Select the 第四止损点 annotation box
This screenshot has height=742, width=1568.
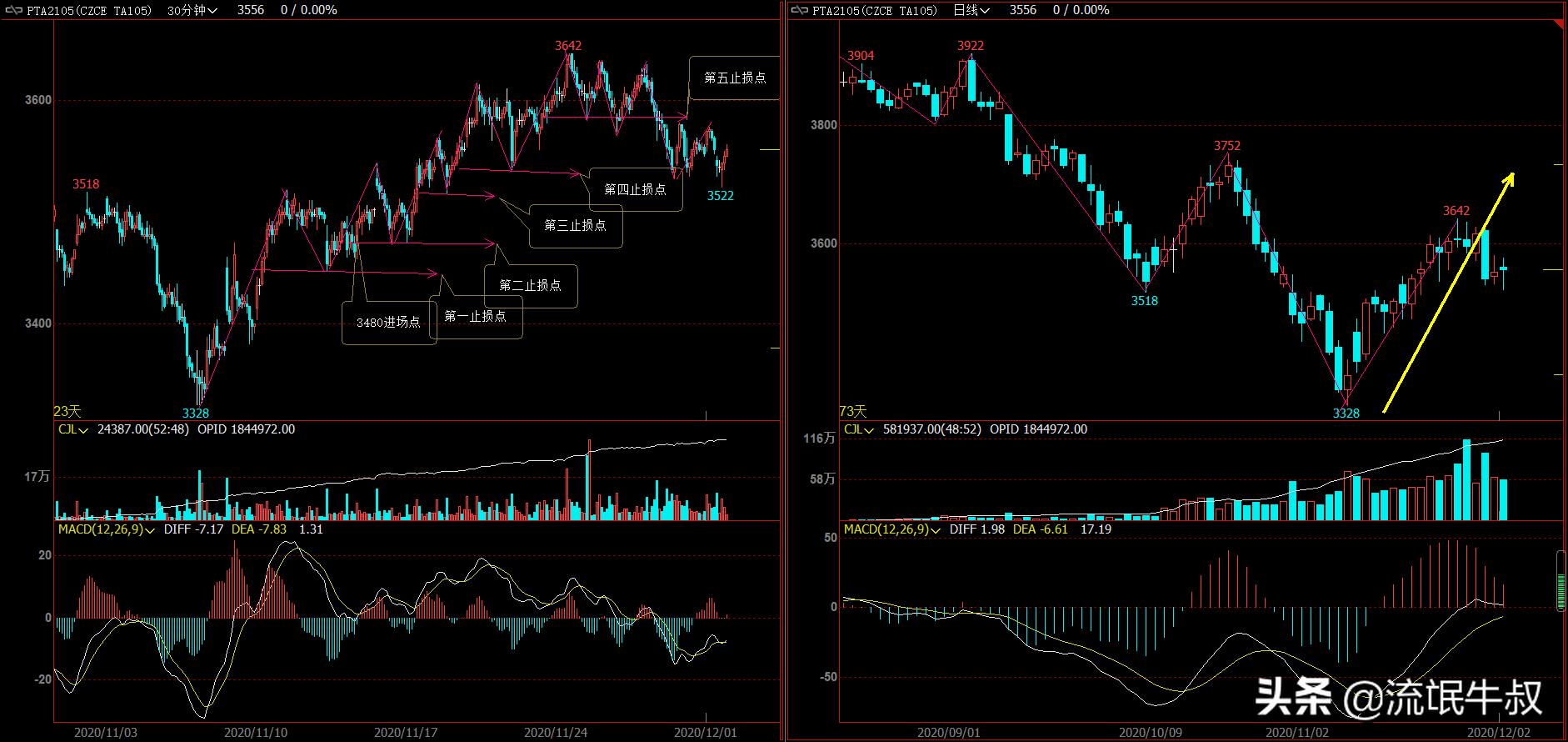click(x=635, y=189)
